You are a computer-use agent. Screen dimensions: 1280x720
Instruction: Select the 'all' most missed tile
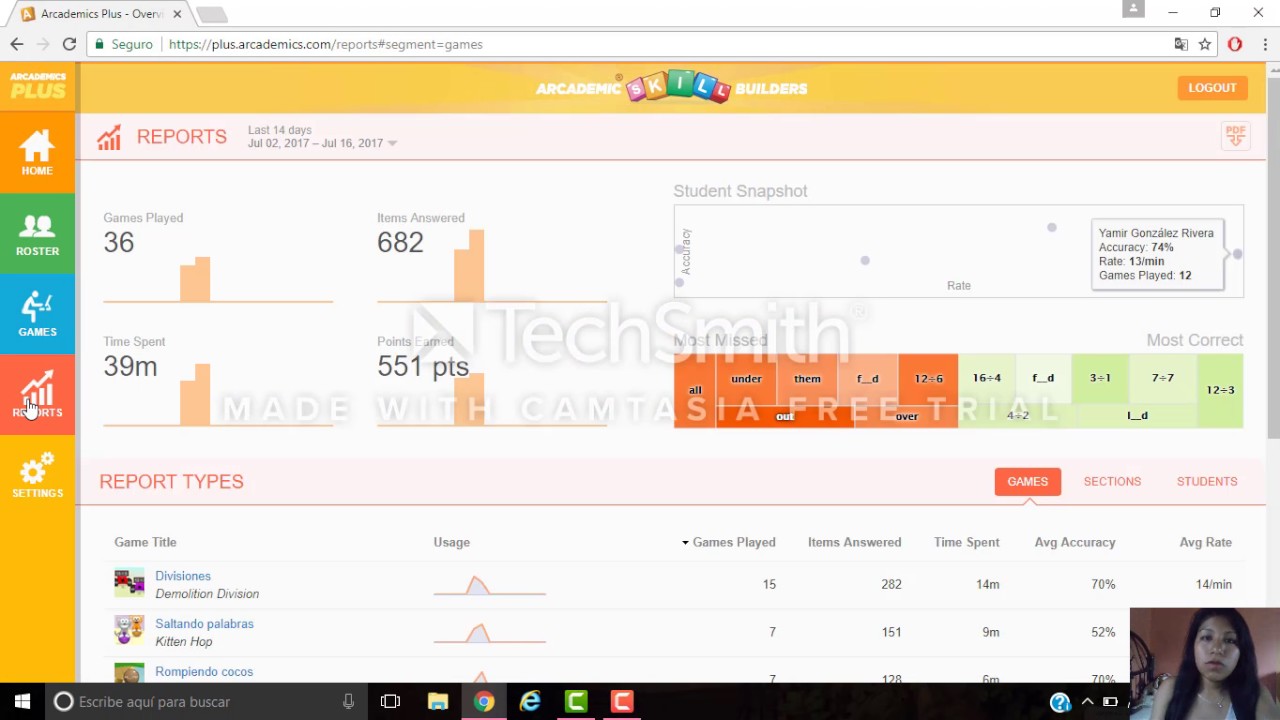(695, 391)
